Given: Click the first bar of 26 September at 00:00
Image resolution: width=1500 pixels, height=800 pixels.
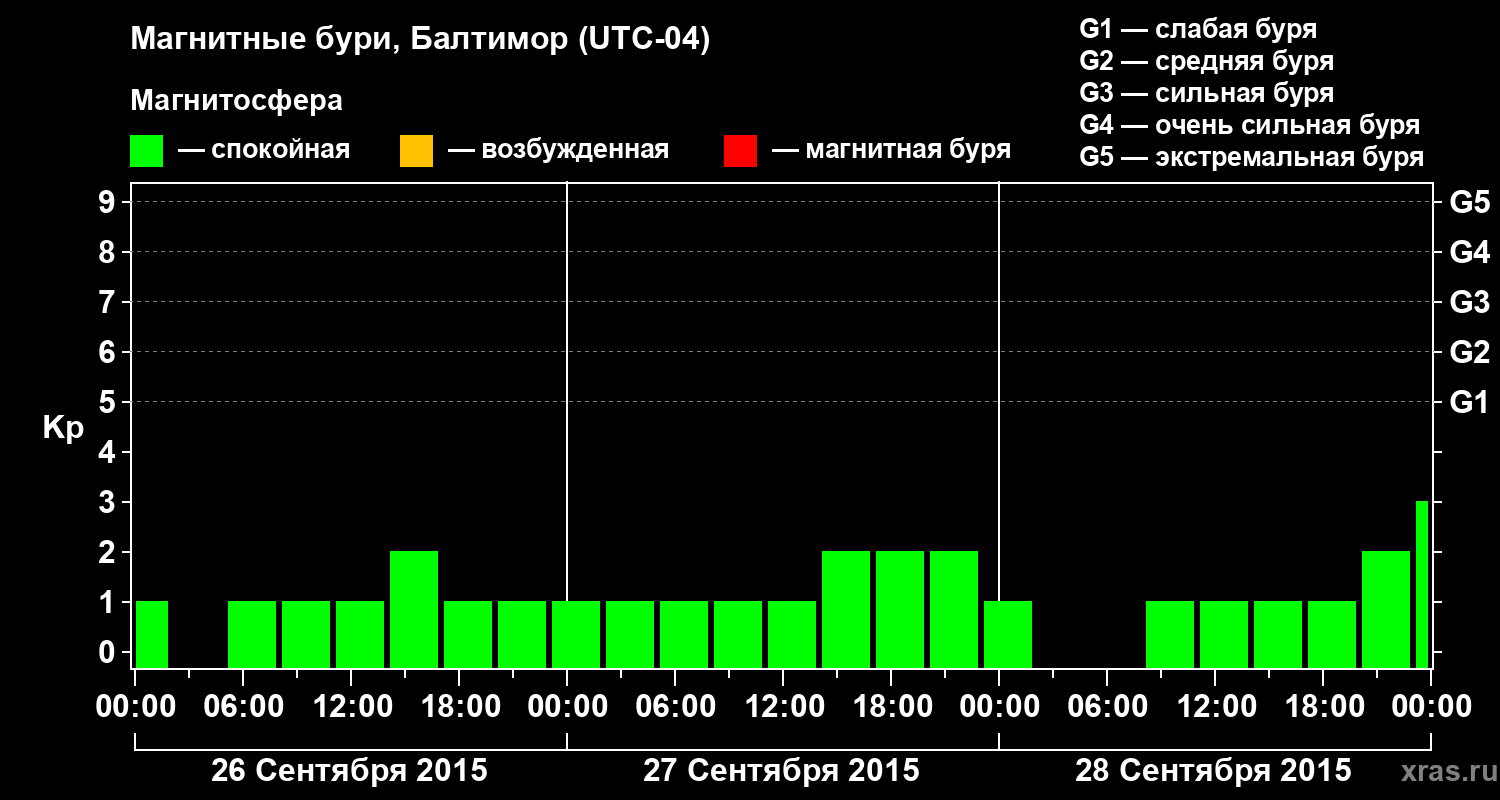Looking at the screenshot, I should pos(152,634).
